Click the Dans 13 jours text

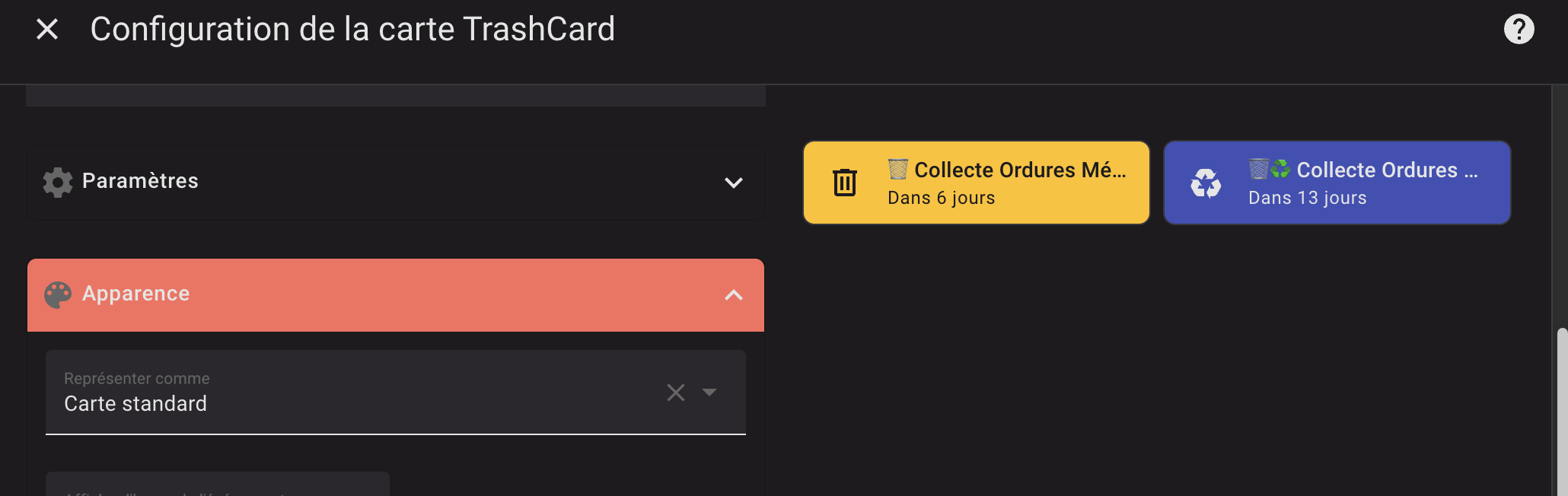click(x=1307, y=198)
